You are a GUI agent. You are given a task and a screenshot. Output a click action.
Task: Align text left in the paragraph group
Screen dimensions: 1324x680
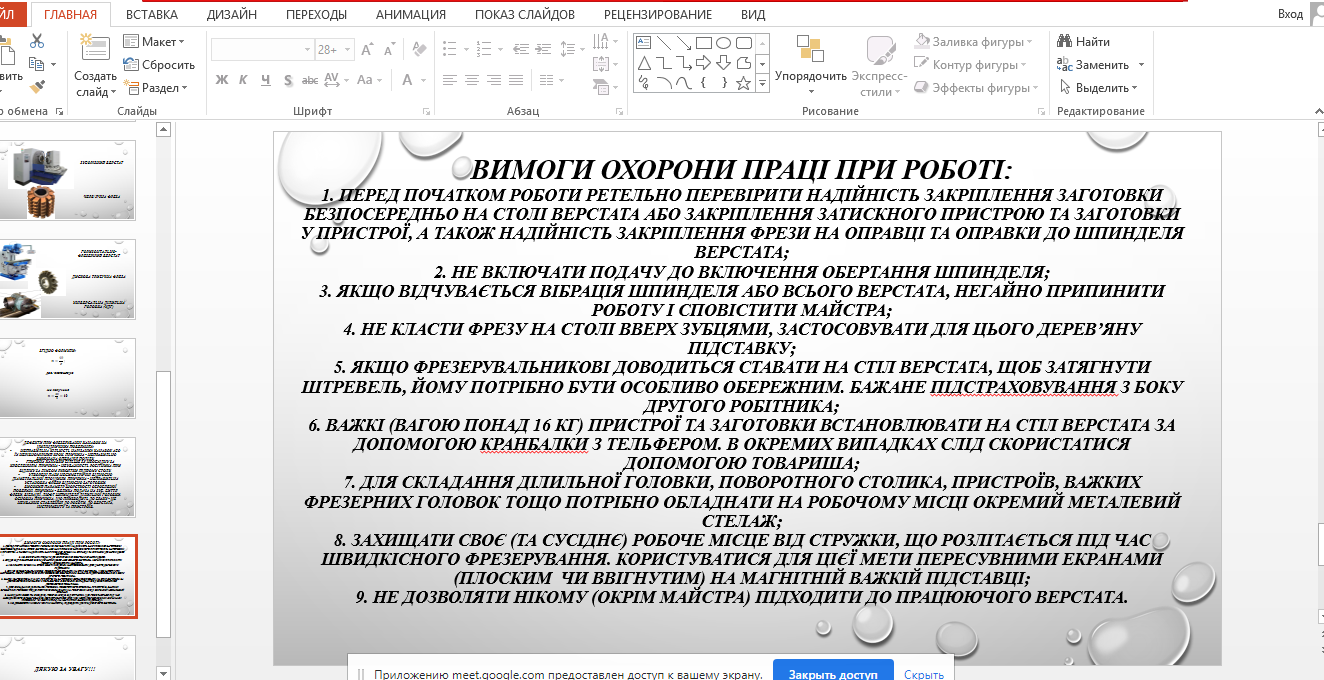pyautogui.click(x=450, y=80)
